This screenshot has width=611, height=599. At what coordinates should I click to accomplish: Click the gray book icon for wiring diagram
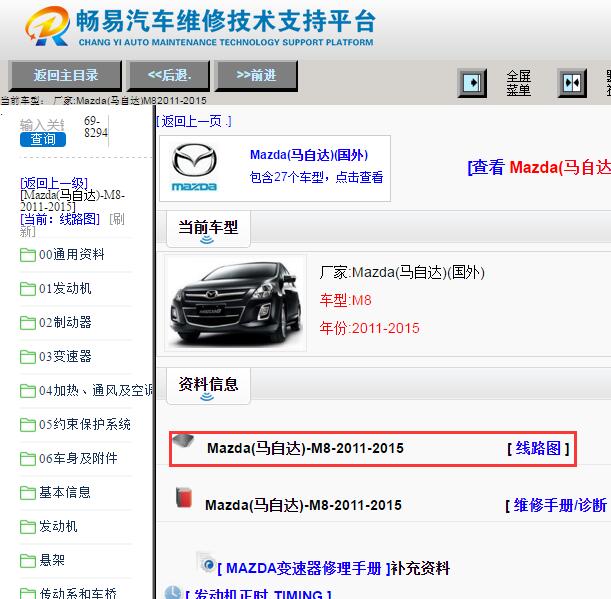click(183, 441)
